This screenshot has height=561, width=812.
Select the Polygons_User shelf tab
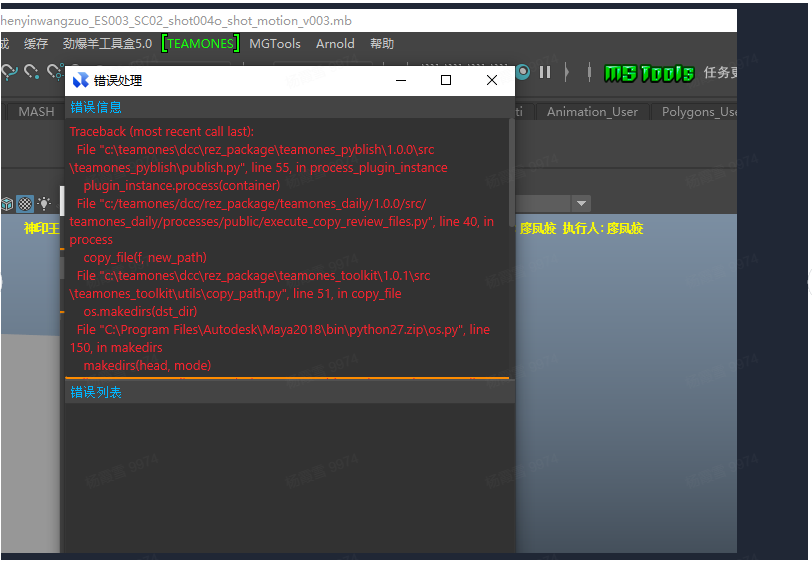699,112
